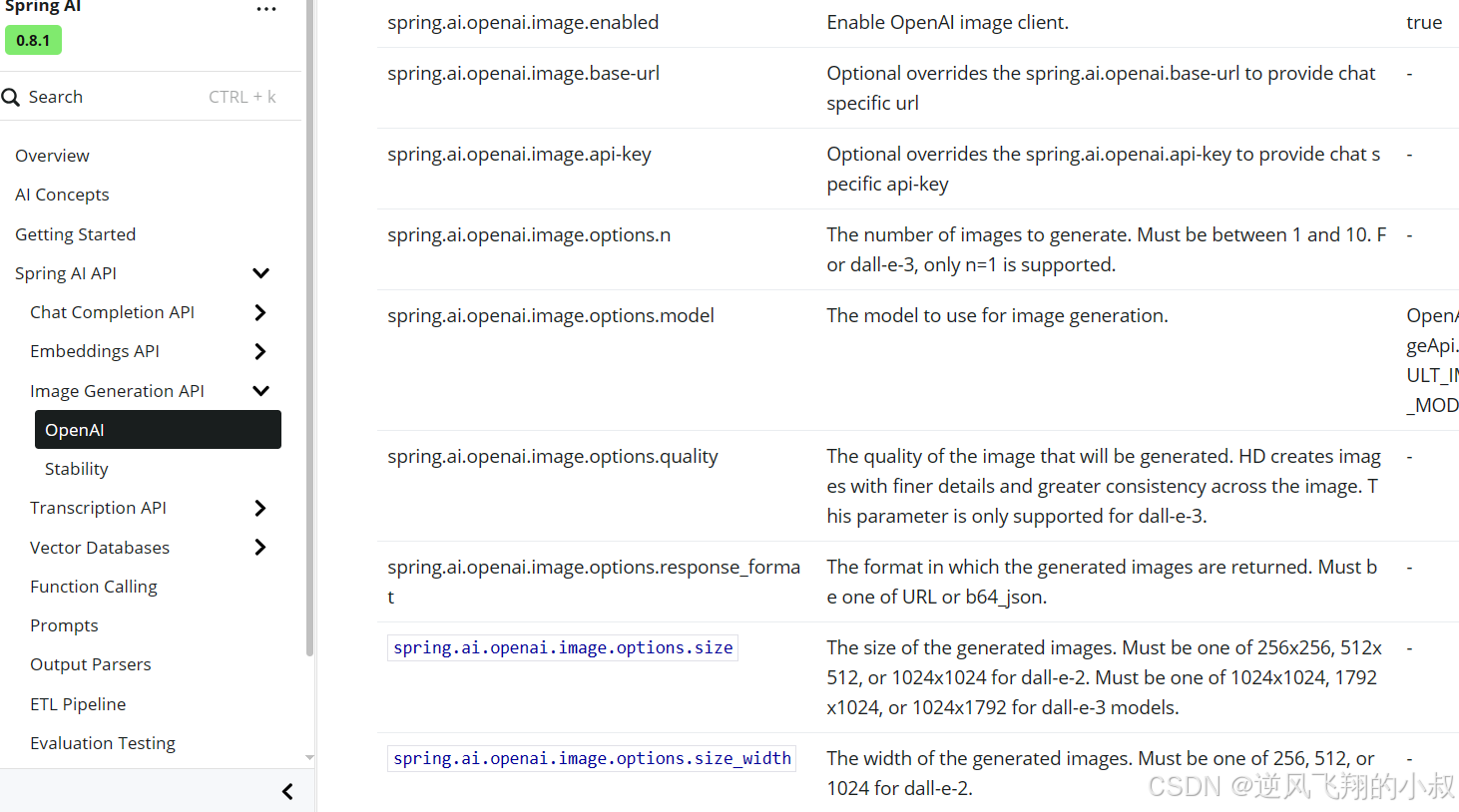Open the ETL Pipeline page
This screenshot has height=812, width=1459.
click(x=78, y=704)
